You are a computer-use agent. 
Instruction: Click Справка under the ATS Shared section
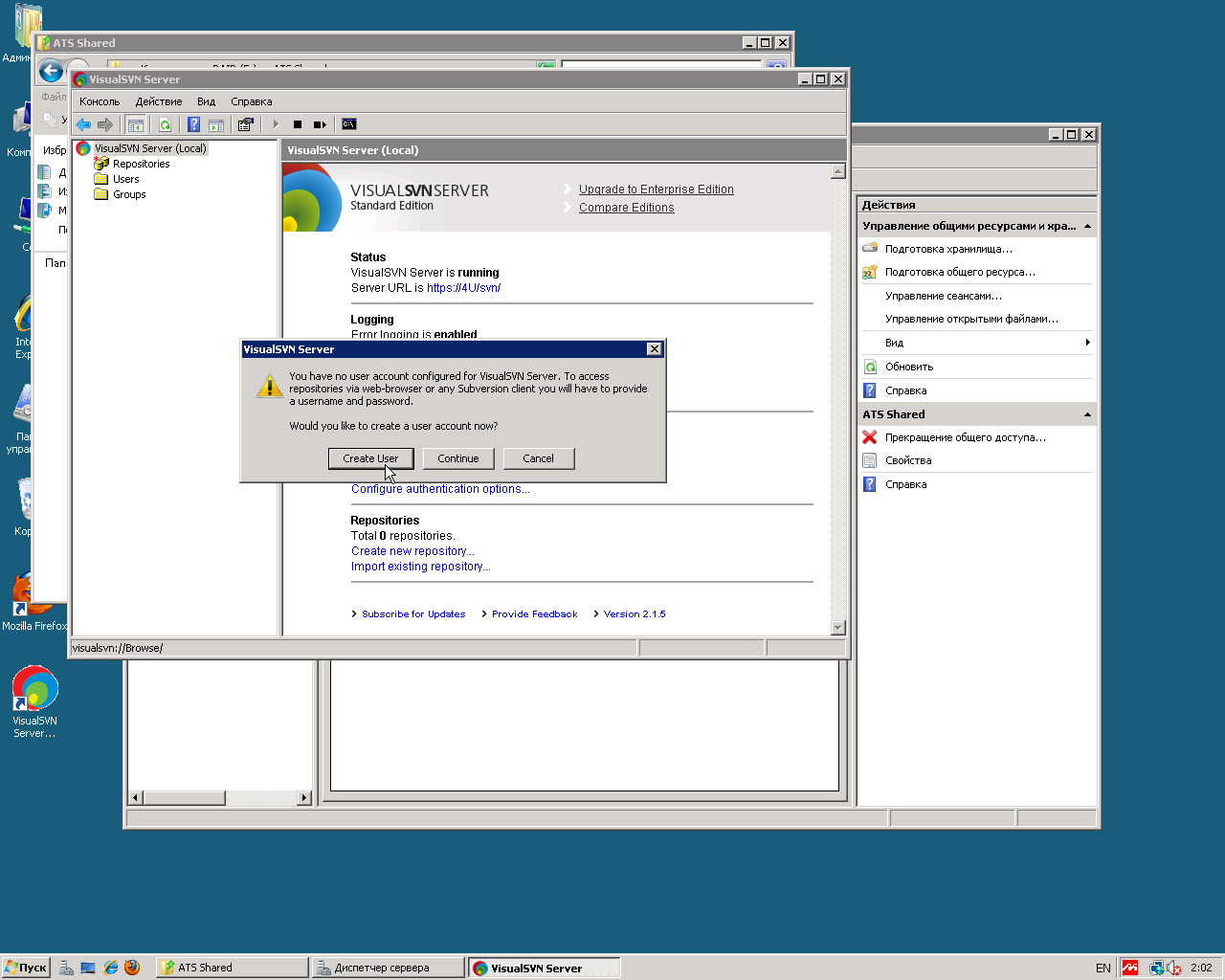click(905, 484)
